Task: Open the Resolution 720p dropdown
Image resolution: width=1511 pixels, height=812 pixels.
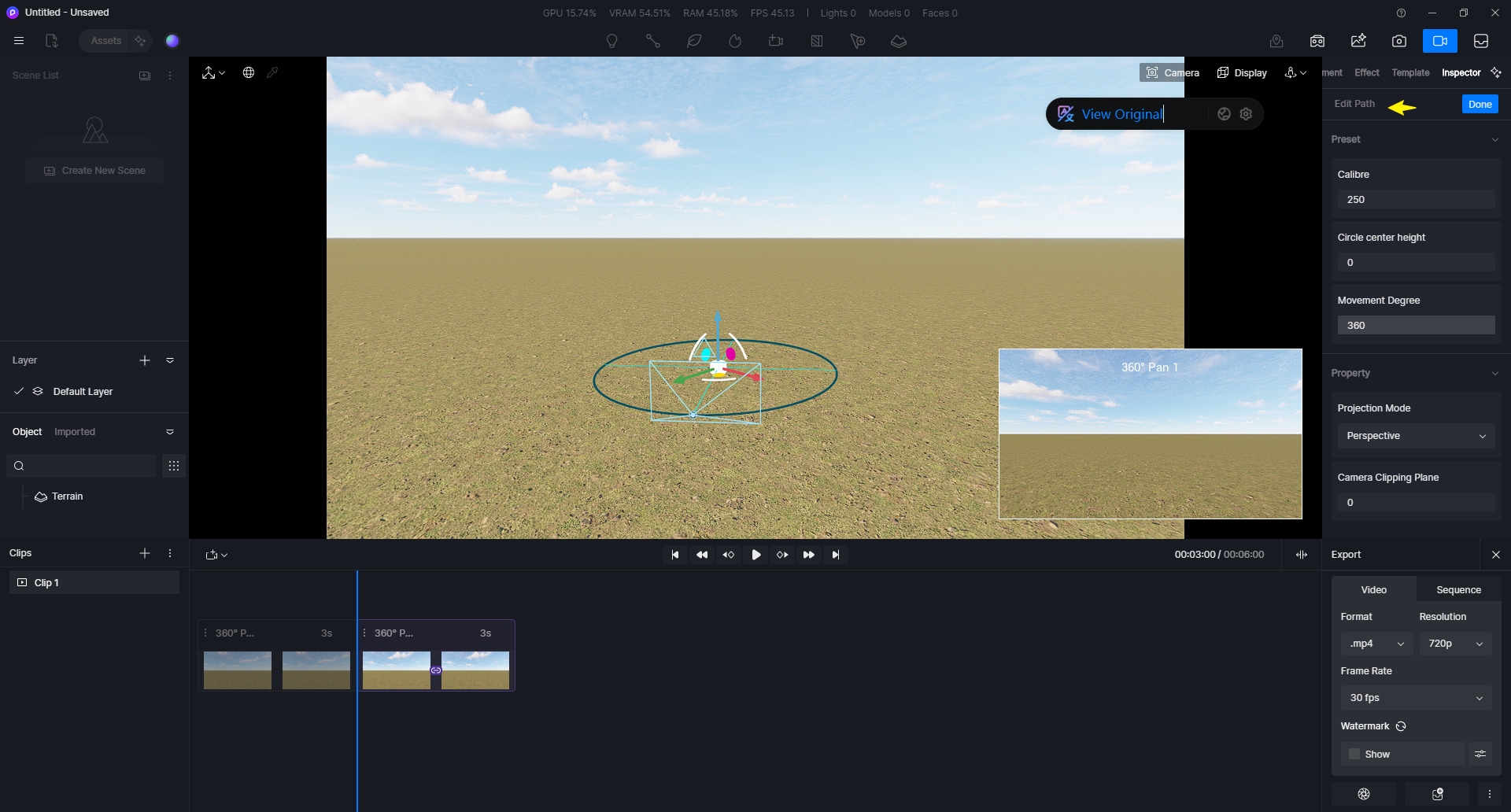Action: 1455,644
